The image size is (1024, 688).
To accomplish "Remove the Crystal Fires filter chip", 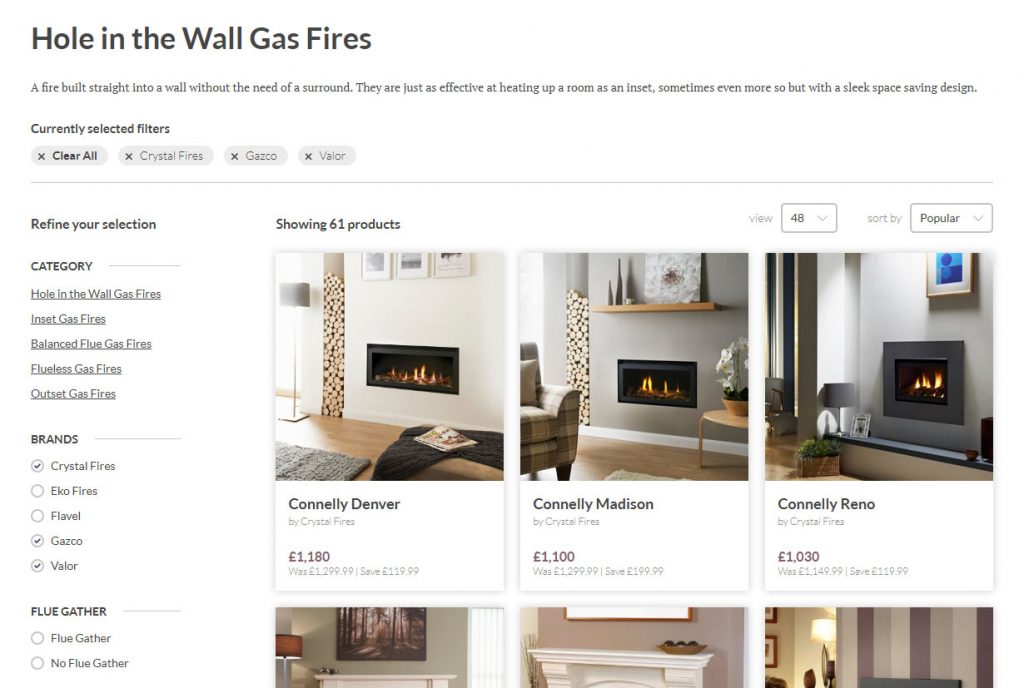I will (166, 156).
